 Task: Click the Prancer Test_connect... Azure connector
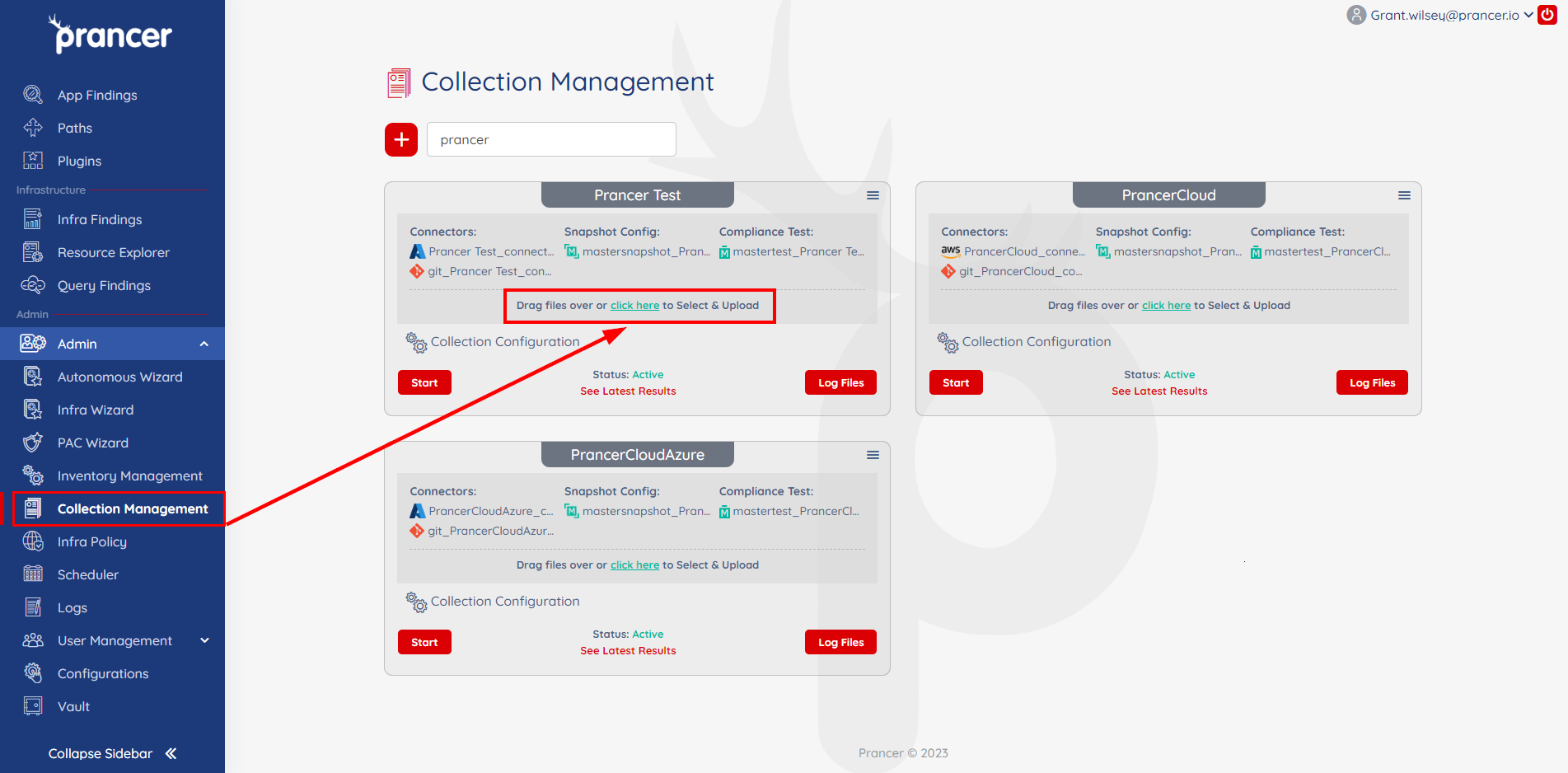(x=482, y=251)
